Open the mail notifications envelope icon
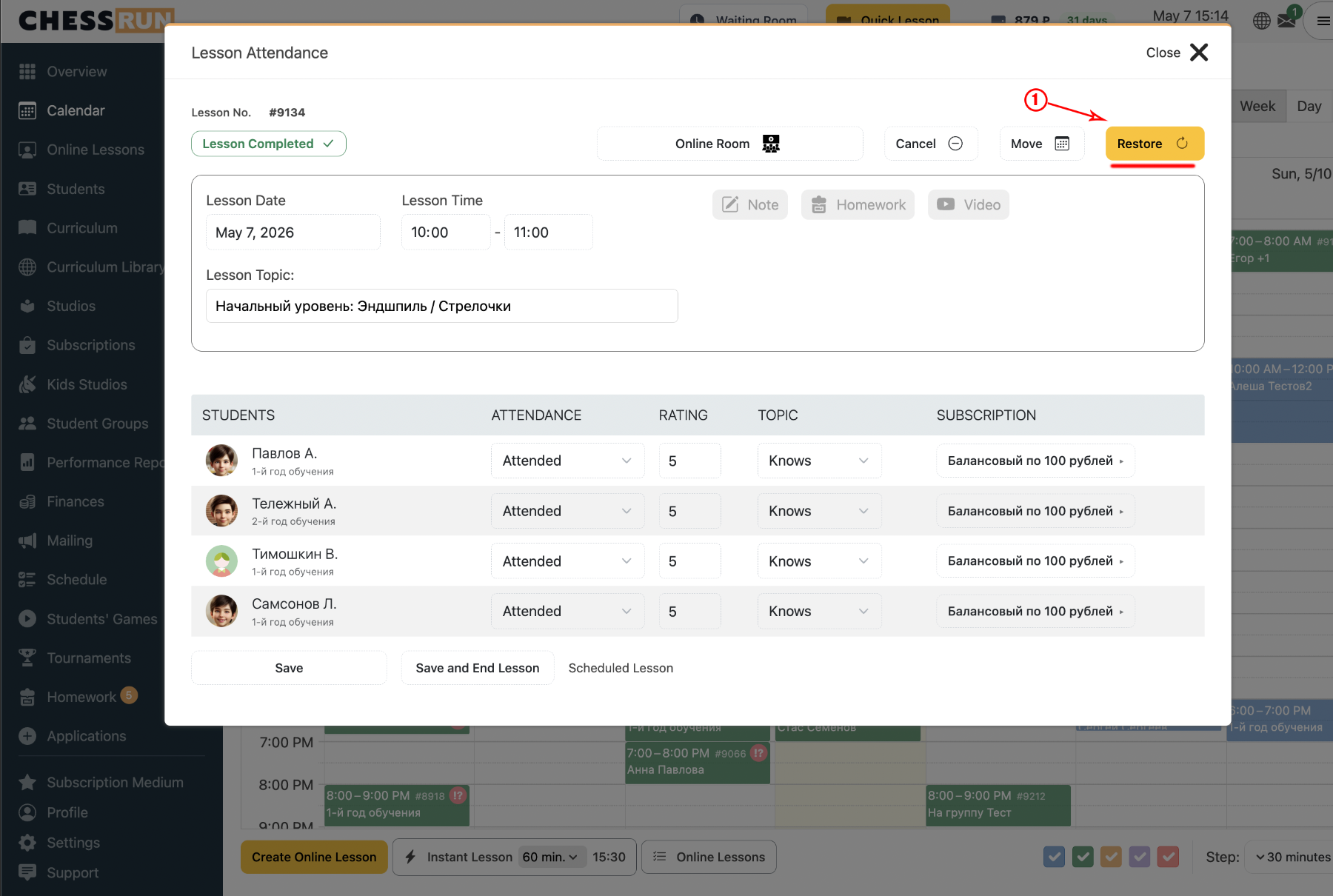This screenshot has width=1333, height=896. pos(1287,21)
